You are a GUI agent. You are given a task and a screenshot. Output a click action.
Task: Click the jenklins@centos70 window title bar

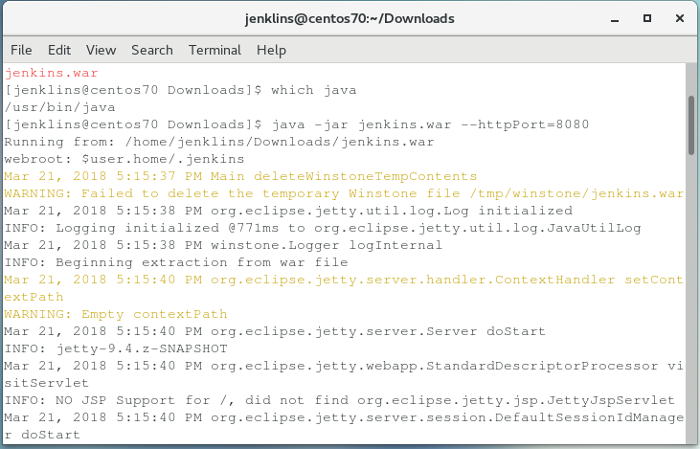[350, 18]
